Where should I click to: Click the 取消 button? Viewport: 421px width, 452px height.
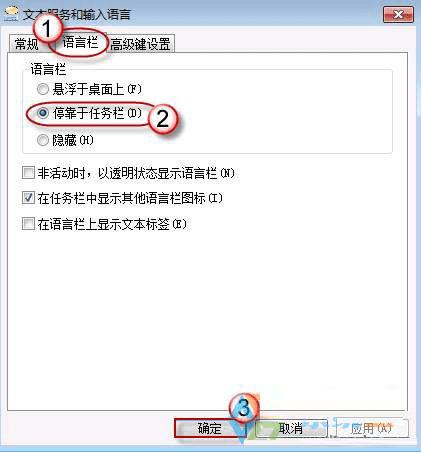click(291, 428)
